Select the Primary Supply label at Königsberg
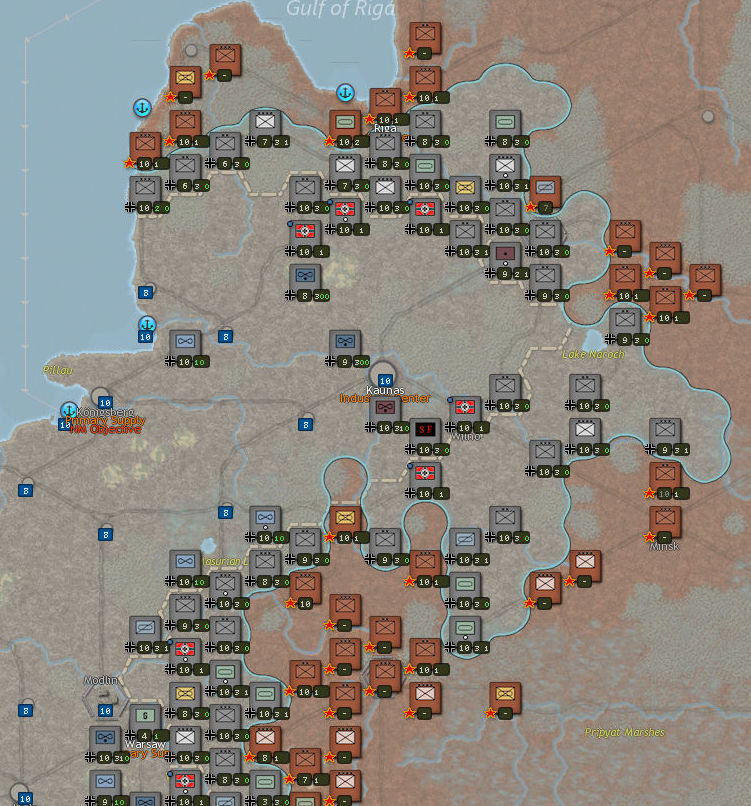This screenshot has width=751, height=806. click(105, 420)
